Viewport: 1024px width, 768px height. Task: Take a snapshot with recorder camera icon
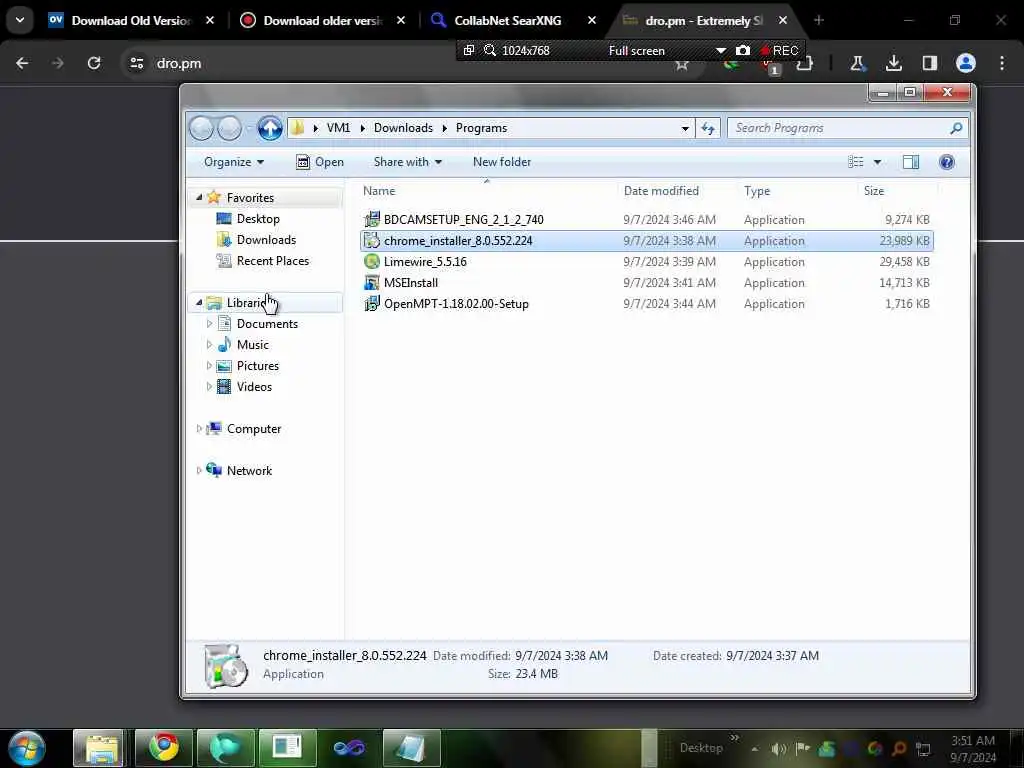(x=743, y=50)
